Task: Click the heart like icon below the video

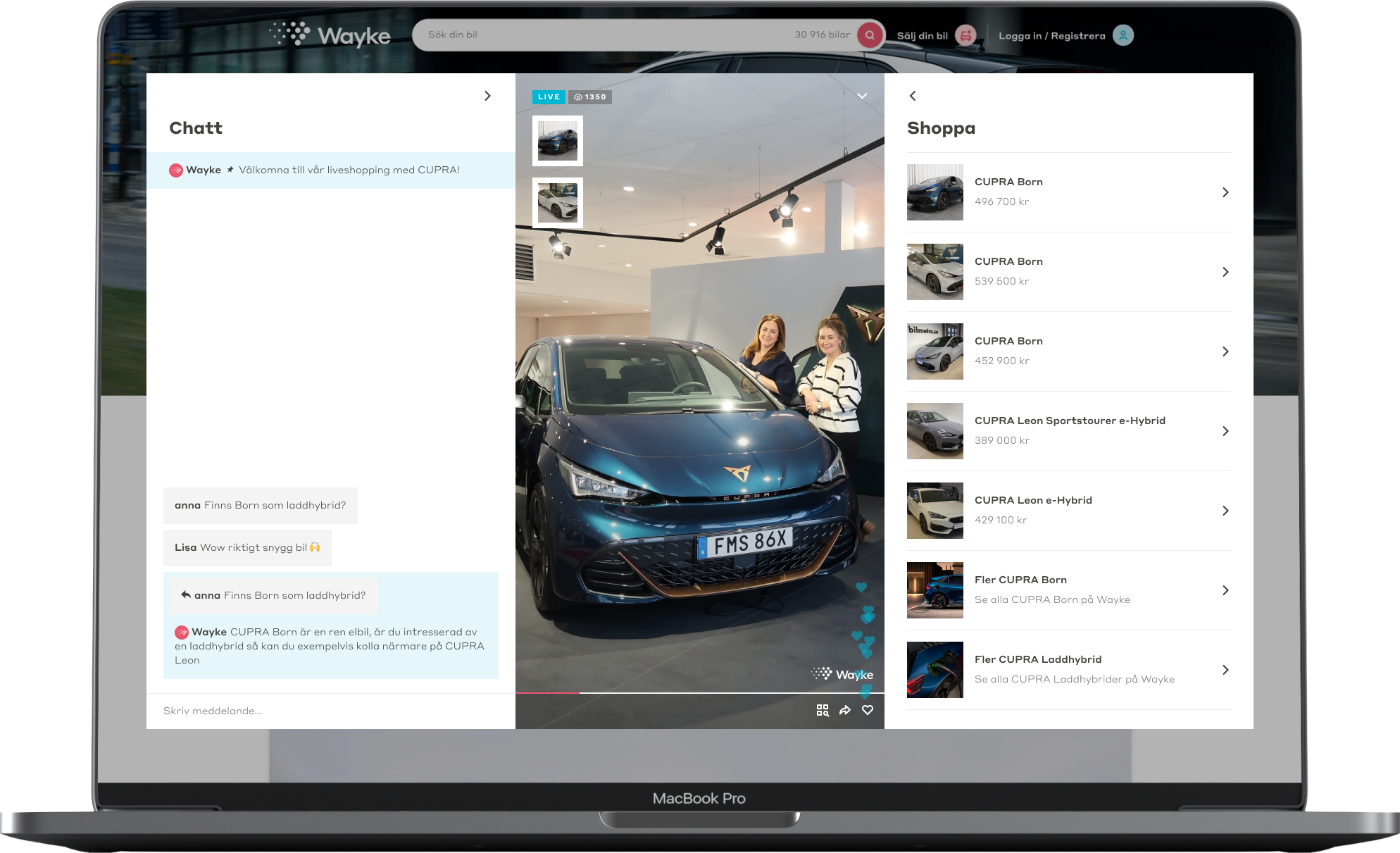Action: click(868, 710)
